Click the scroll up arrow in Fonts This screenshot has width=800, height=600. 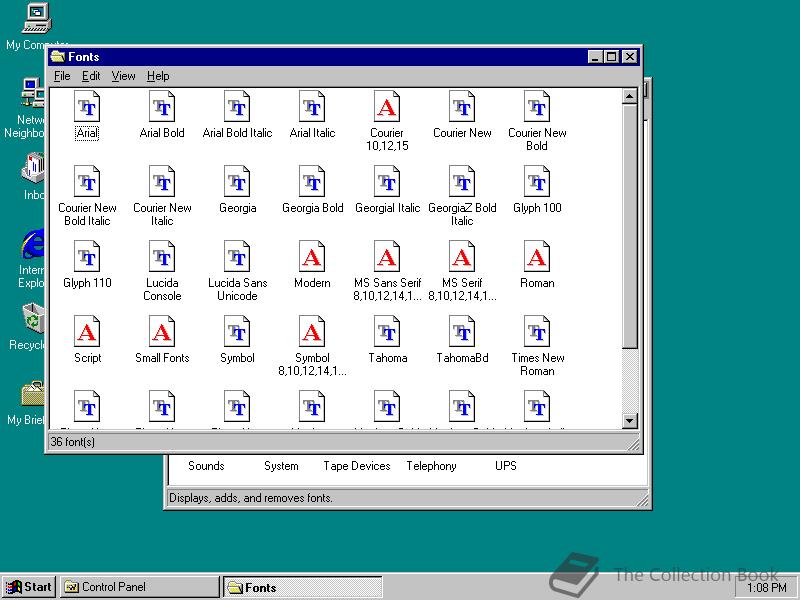pos(630,96)
